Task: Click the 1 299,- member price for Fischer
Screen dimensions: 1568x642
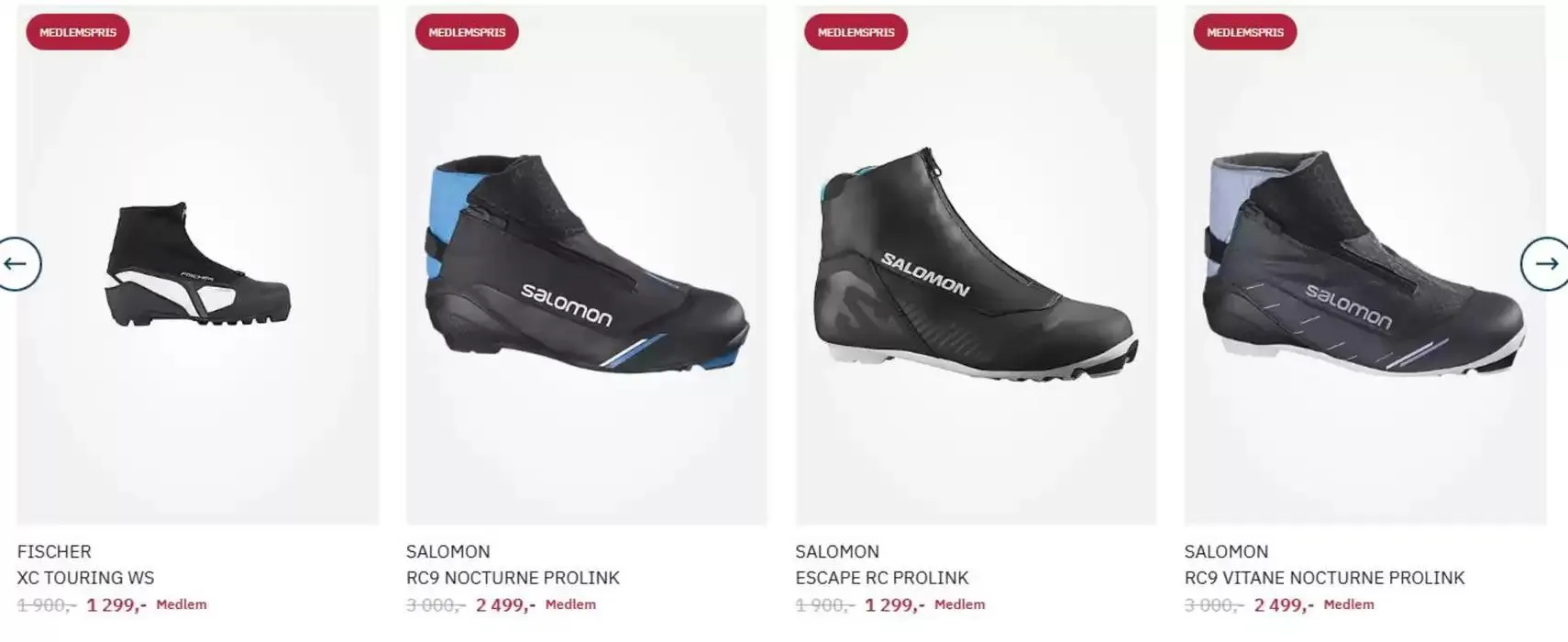Action: (x=116, y=605)
